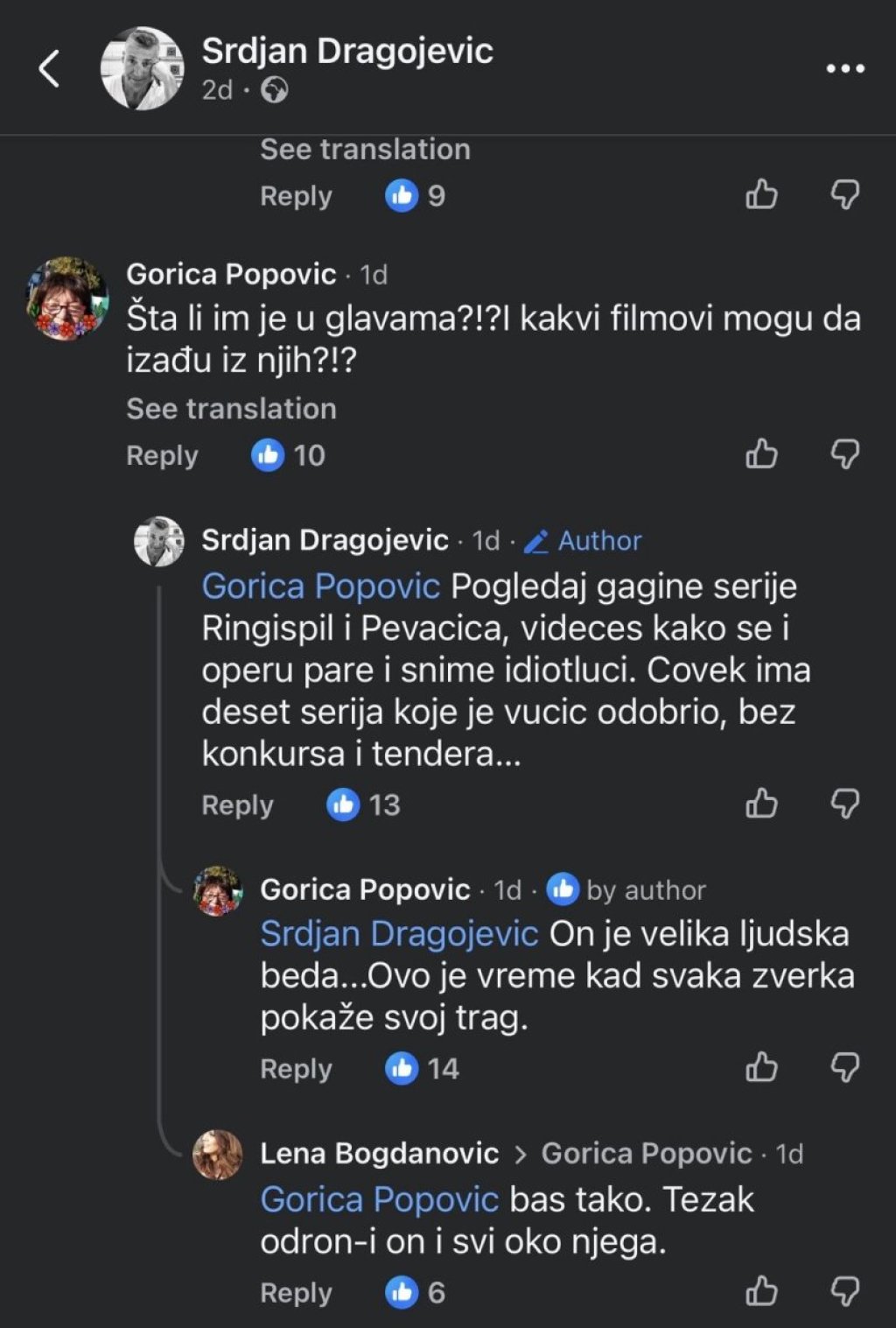The width and height of the screenshot is (896, 1328).
Task: Thumbs down Srdjan Dragojevic's reply about Ringispil
Action: [844, 804]
